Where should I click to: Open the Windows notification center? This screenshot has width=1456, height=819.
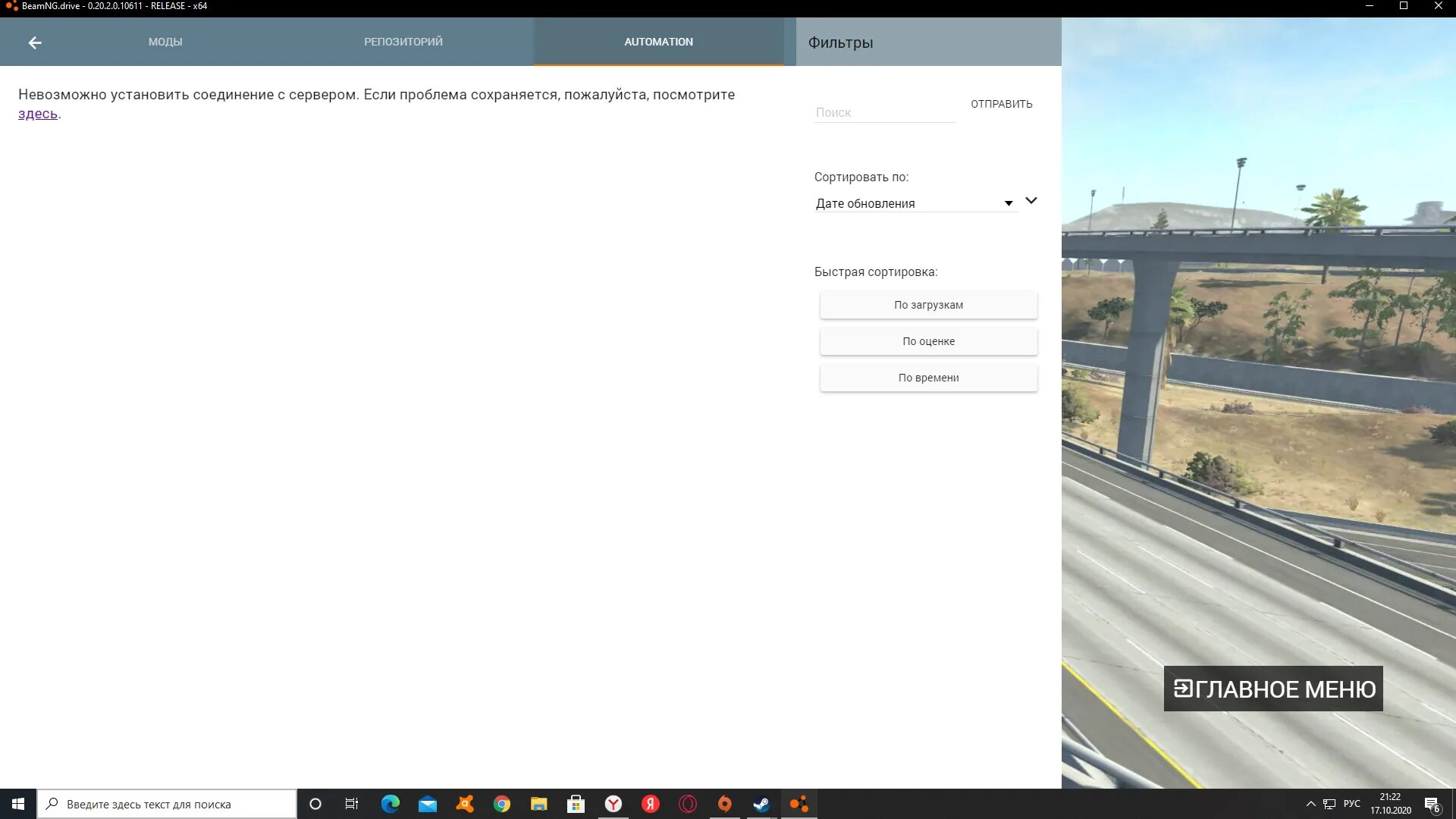[x=1432, y=804]
